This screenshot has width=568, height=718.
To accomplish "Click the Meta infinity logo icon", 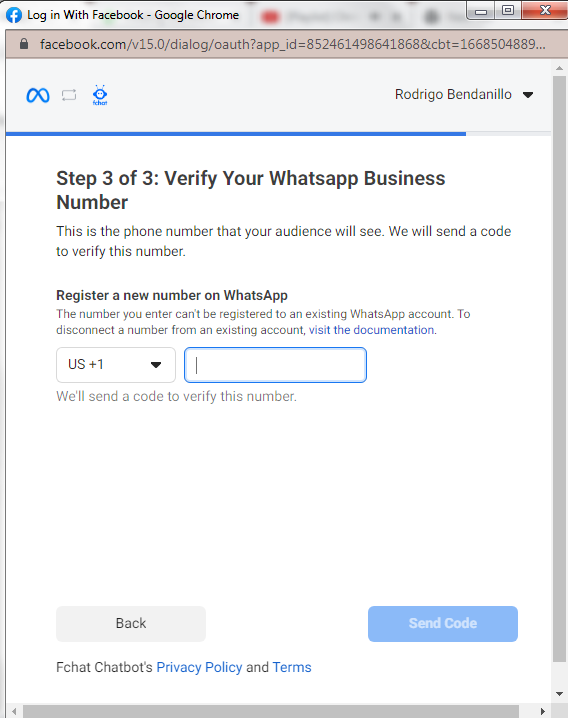I will point(38,95).
